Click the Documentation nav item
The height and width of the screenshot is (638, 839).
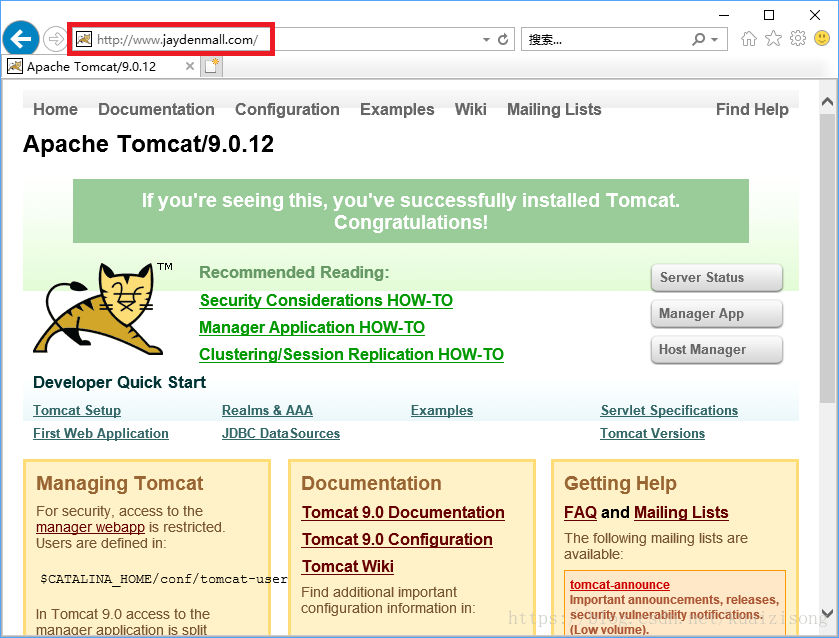coord(156,109)
